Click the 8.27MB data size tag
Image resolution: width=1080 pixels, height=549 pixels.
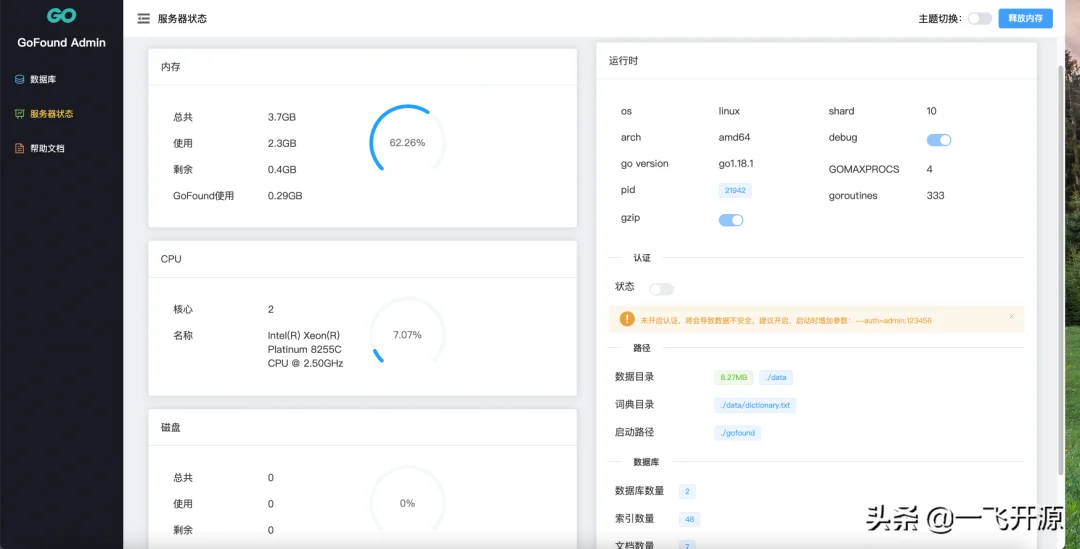click(x=733, y=377)
